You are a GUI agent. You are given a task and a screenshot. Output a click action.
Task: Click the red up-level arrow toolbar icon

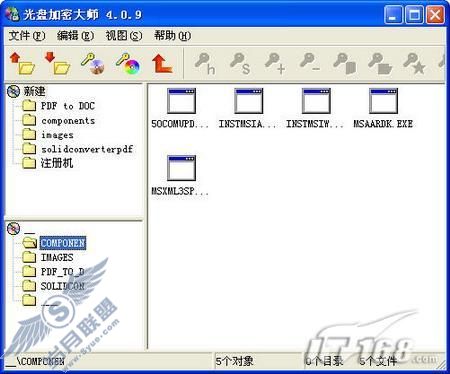tap(162, 63)
